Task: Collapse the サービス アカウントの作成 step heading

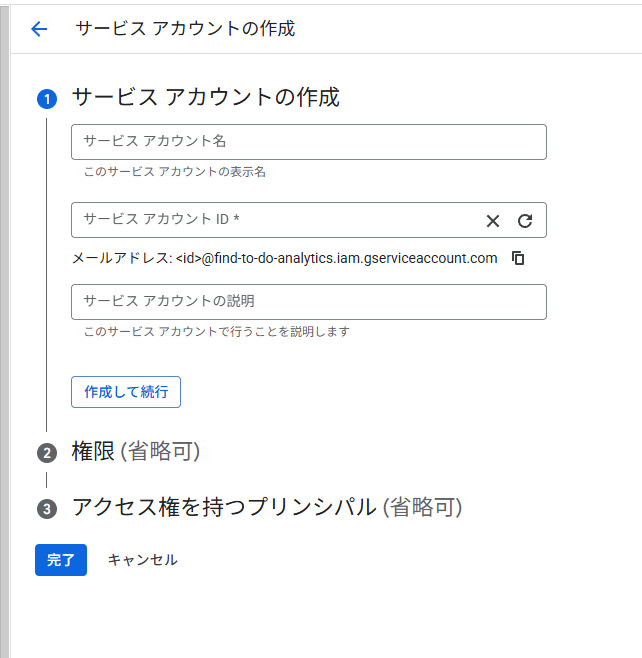Action: [205, 97]
